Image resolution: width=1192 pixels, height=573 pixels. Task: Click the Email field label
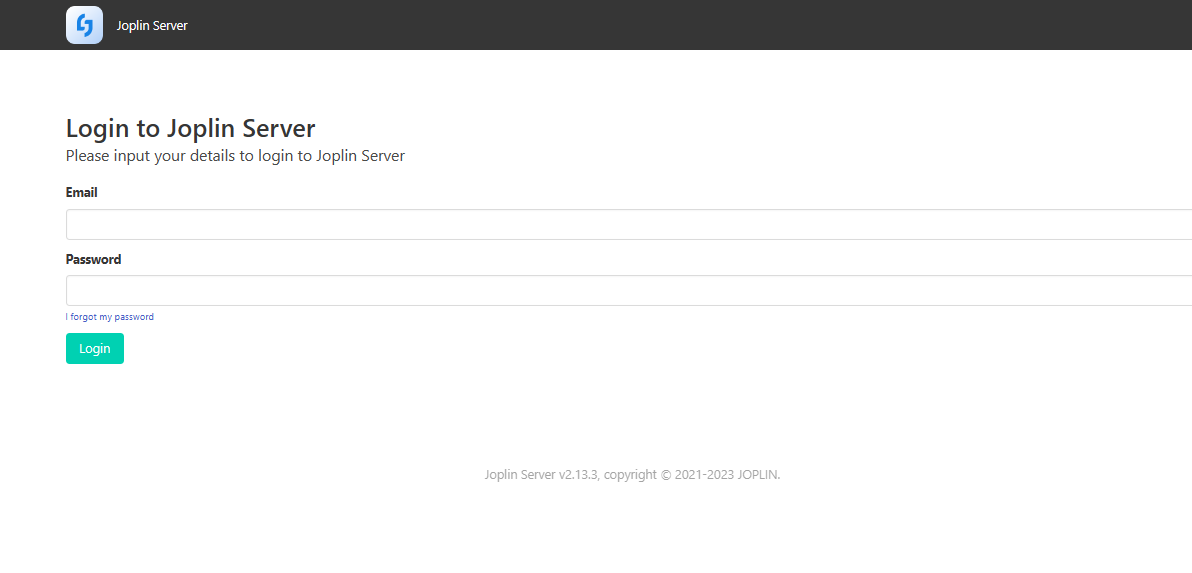pos(82,193)
